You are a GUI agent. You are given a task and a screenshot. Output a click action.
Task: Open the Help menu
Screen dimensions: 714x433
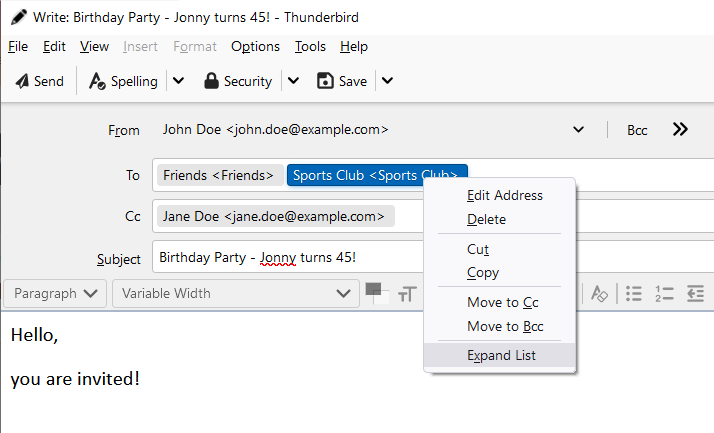[354, 46]
